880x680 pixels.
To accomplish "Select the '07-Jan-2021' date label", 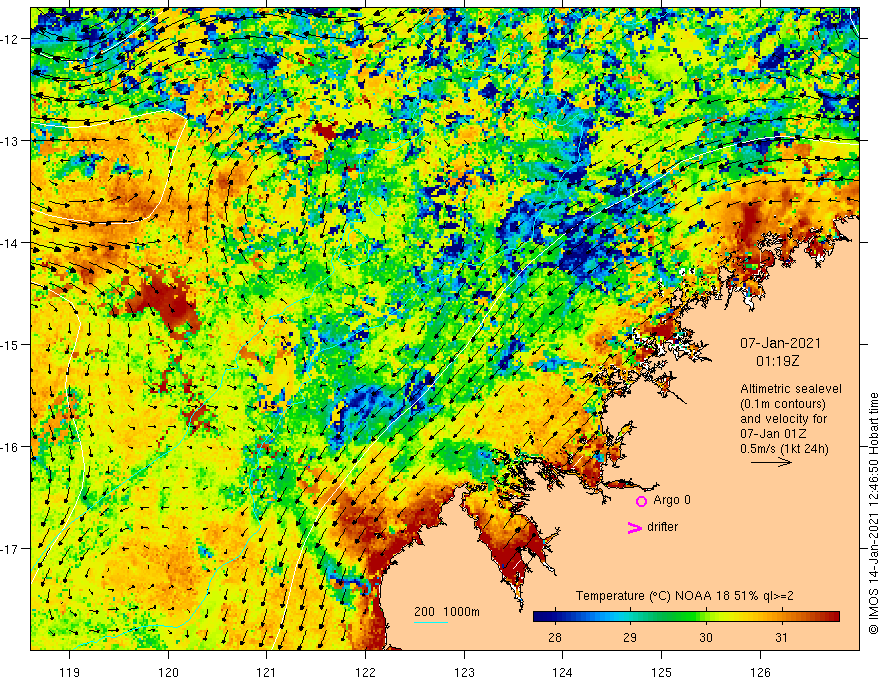I will [x=780, y=343].
